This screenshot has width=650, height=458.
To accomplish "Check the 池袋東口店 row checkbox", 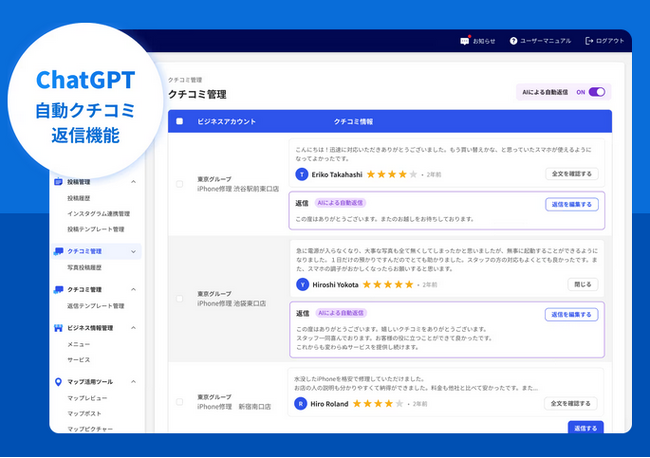I will point(179,298).
